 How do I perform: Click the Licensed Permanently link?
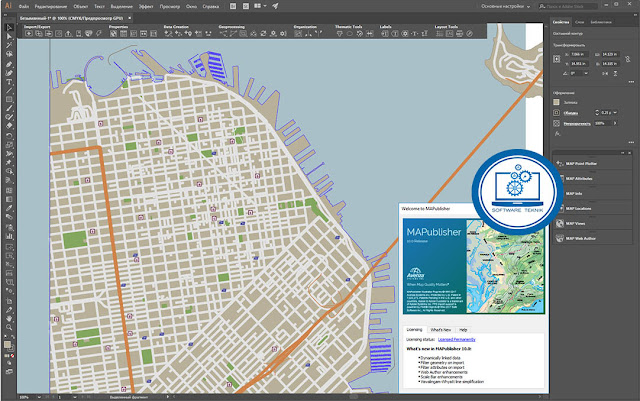(456, 339)
